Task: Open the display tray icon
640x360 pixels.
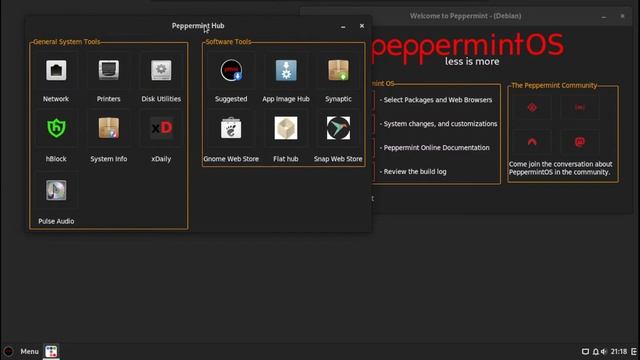Action: click(x=585, y=351)
